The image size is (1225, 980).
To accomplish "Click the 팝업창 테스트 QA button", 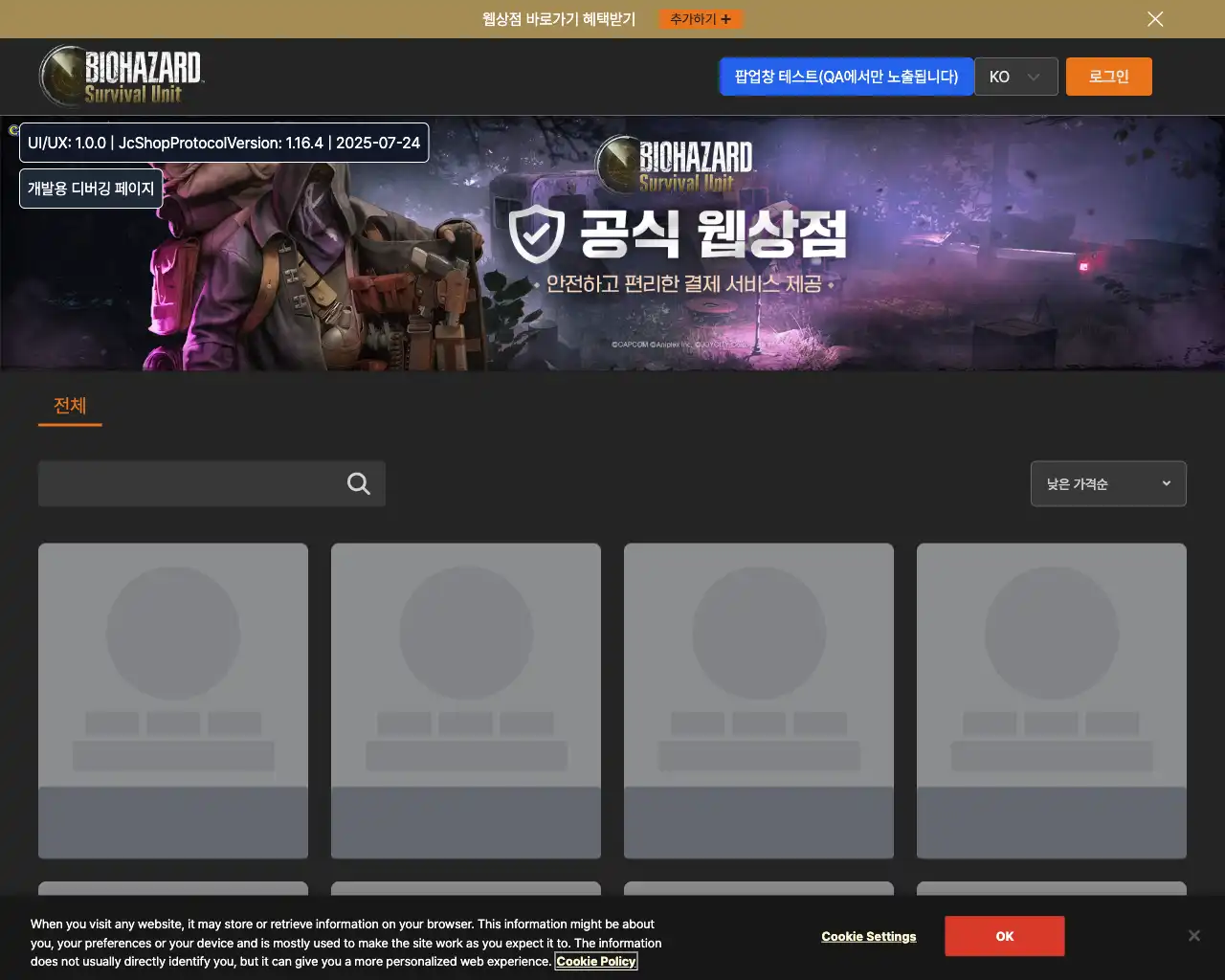I will (846, 77).
